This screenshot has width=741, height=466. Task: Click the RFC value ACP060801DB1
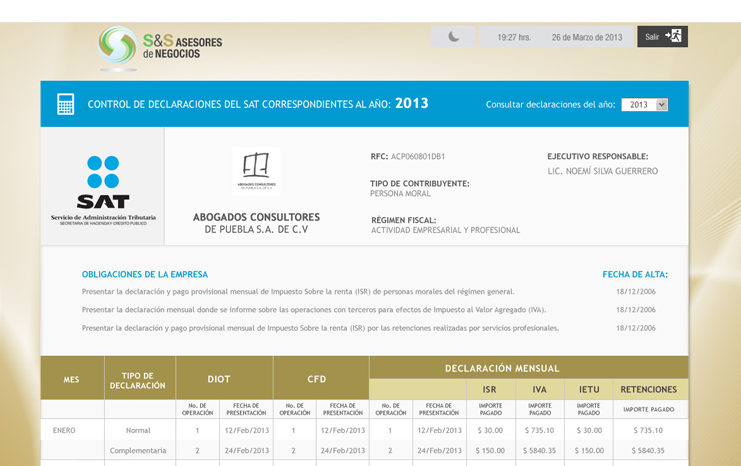418,156
